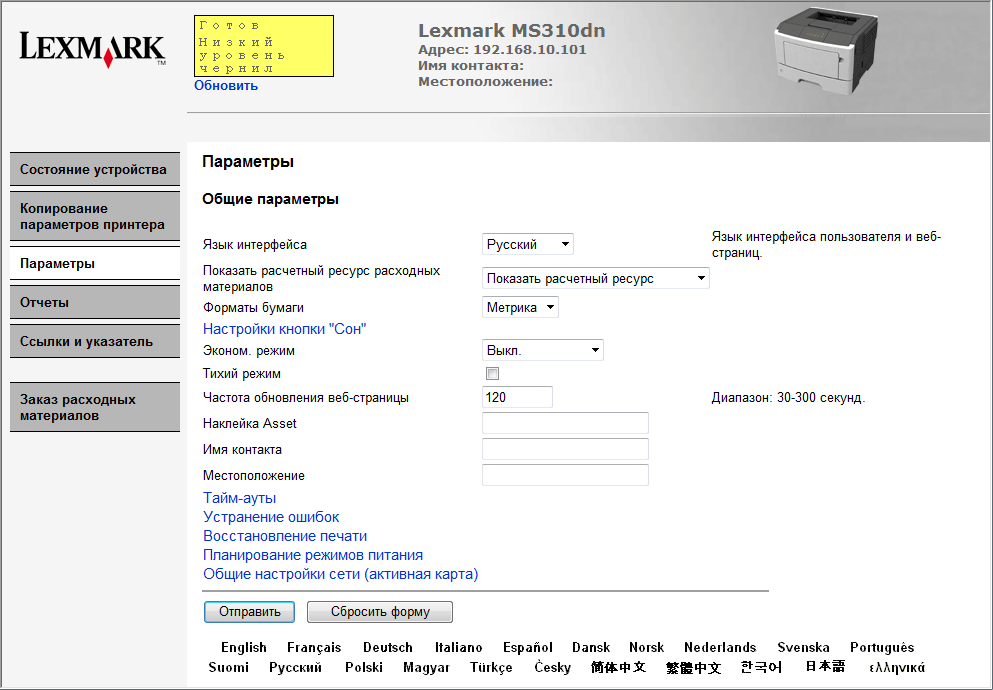Click the Местоположение input field
993x690 pixels.
pyautogui.click(x=565, y=475)
